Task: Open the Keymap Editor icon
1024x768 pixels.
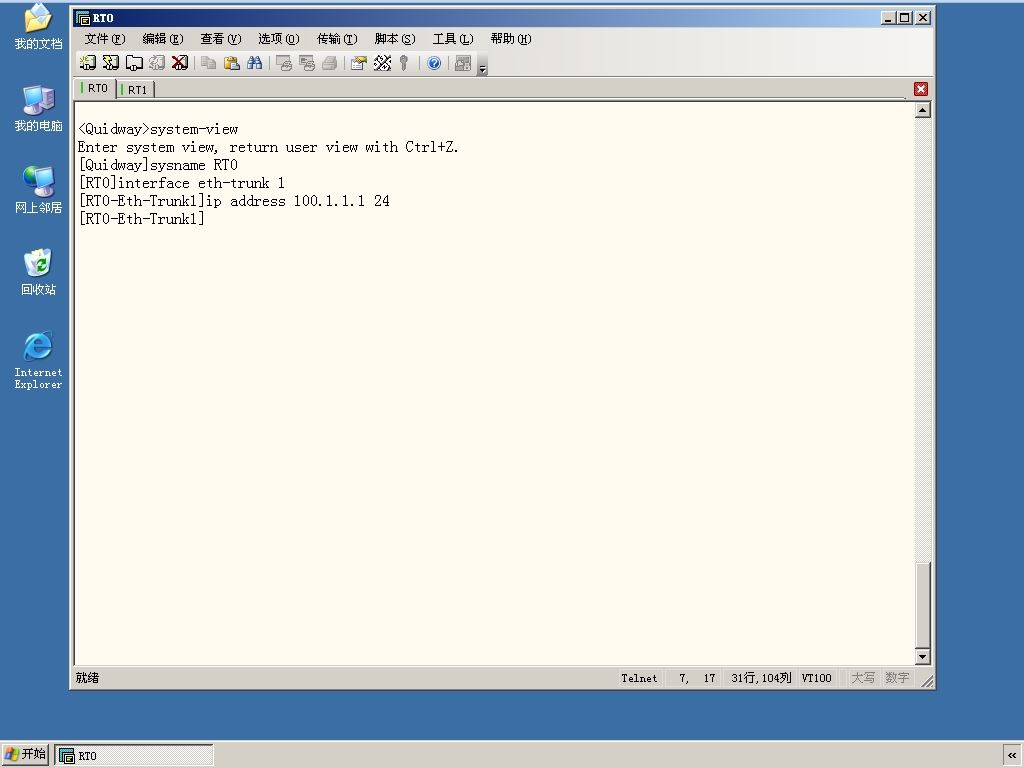Action: [x=382, y=63]
